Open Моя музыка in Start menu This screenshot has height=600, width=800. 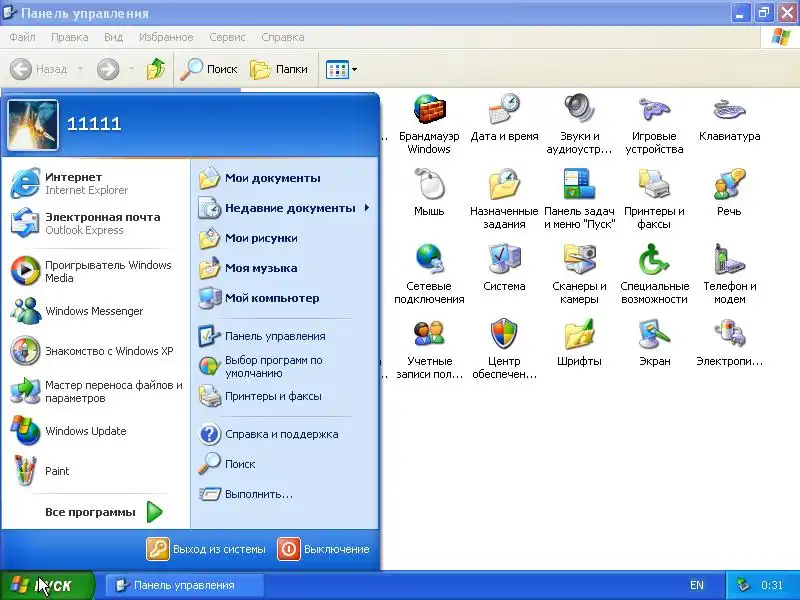coord(285,268)
